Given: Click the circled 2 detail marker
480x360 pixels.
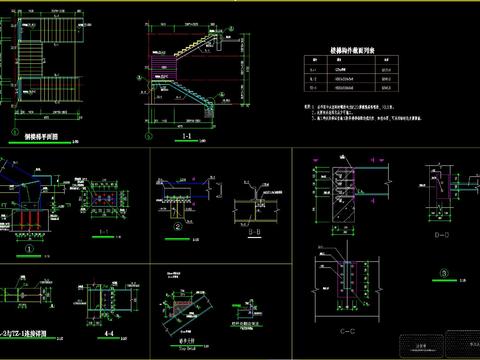Looking at the screenshot, I should pyautogui.click(x=178, y=227).
